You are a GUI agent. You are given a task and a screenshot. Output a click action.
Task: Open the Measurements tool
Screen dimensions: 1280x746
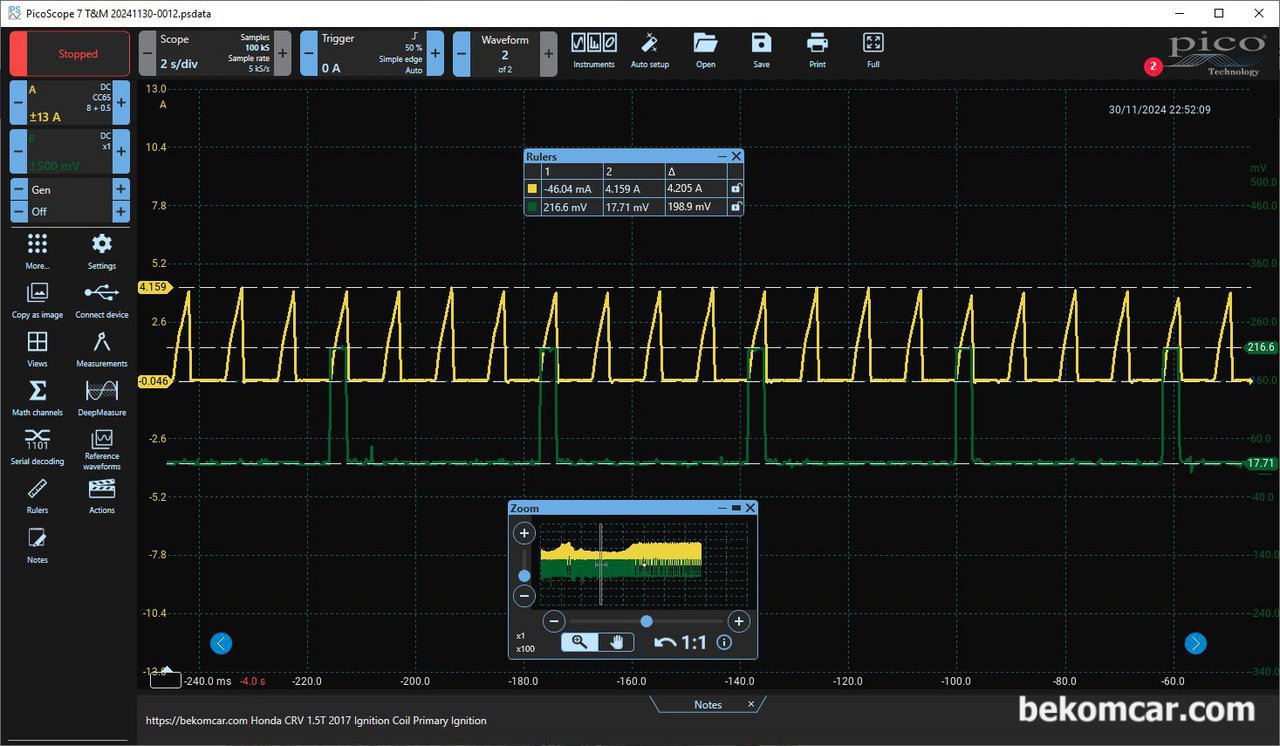pyautogui.click(x=102, y=349)
